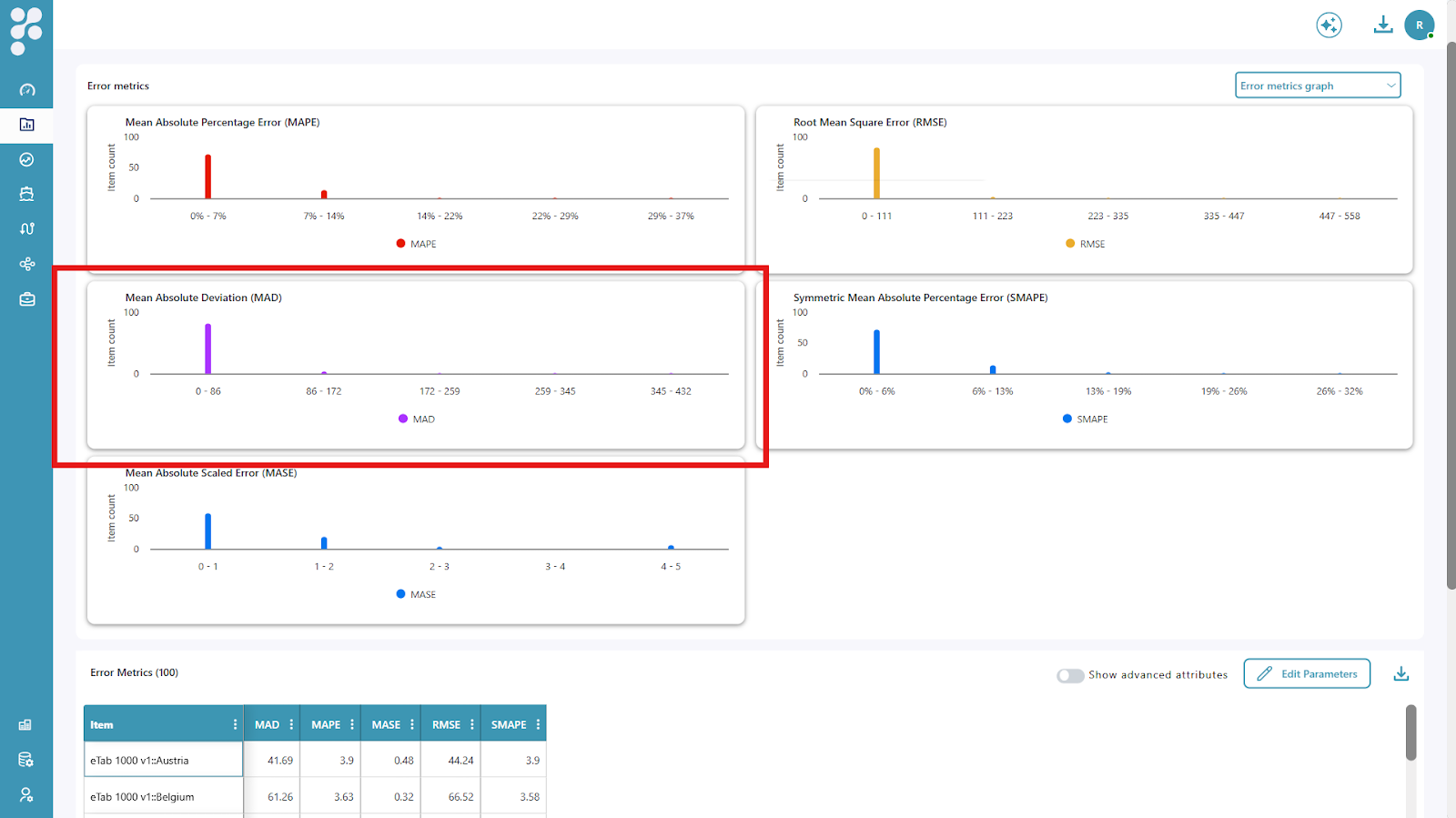Viewport: 1456px width, 818px height.
Task: Click the app logo at top left
Action: (x=26, y=31)
